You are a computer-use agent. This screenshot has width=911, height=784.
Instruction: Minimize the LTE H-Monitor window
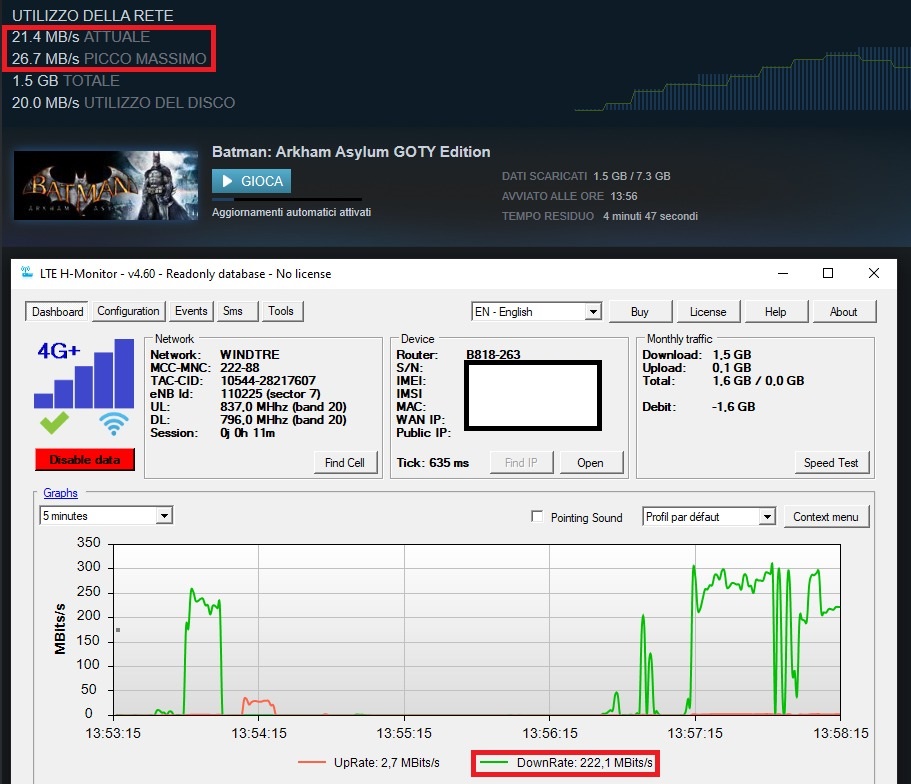point(783,273)
